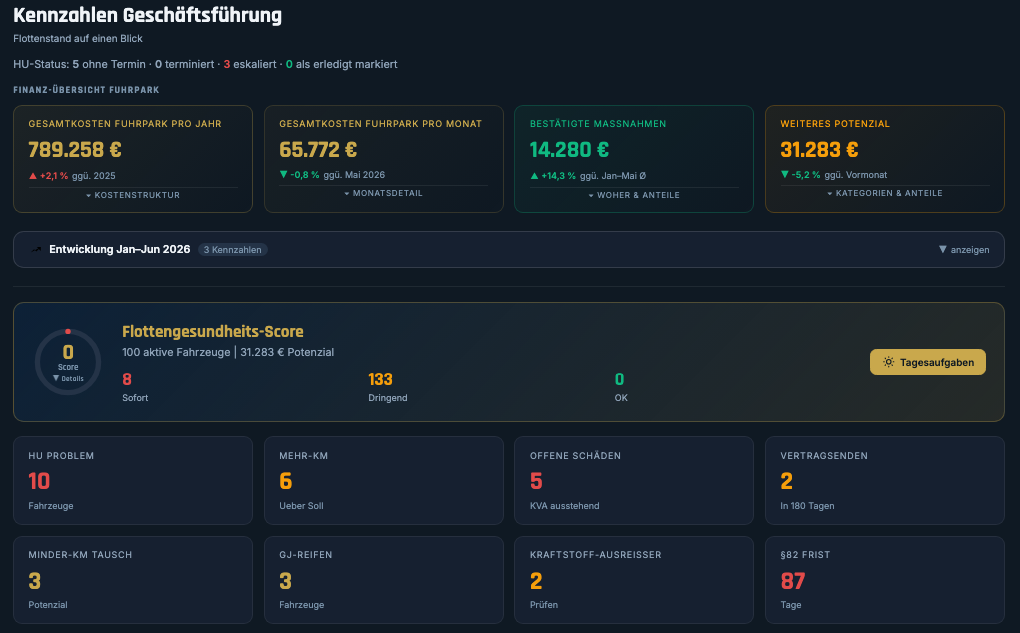Open the HU Problem card
The height and width of the screenshot is (633, 1020).
(133, 481)
